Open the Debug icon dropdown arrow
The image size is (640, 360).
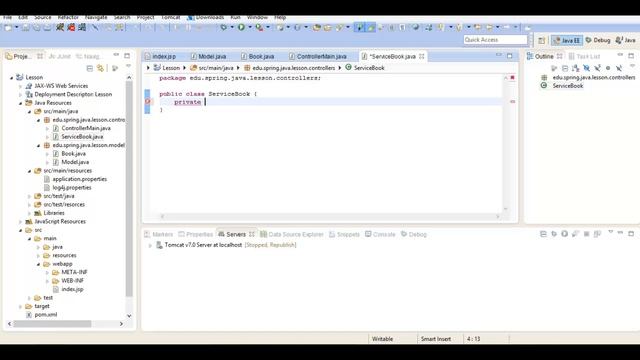click(x=232, y=27)
